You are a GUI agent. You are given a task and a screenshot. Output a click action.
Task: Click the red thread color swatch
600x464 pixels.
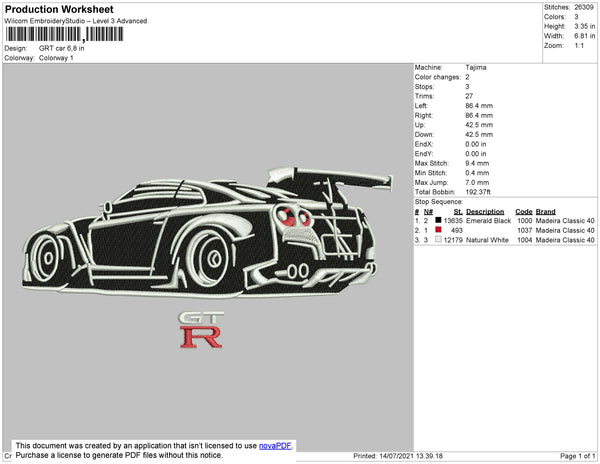coord(438,230)
